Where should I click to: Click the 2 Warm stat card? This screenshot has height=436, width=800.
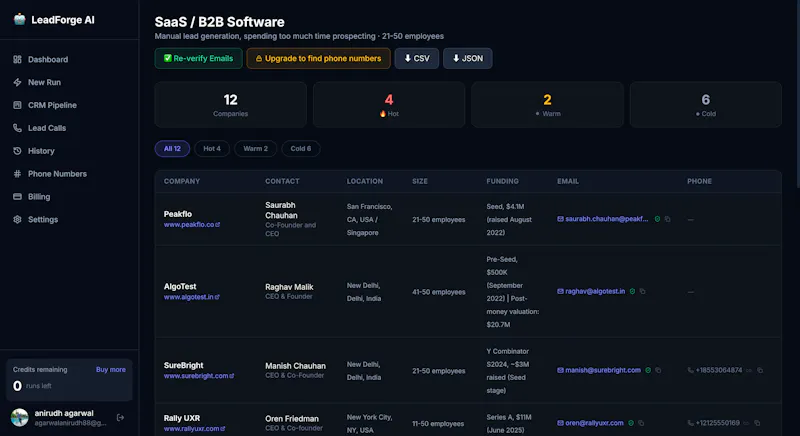547,105
